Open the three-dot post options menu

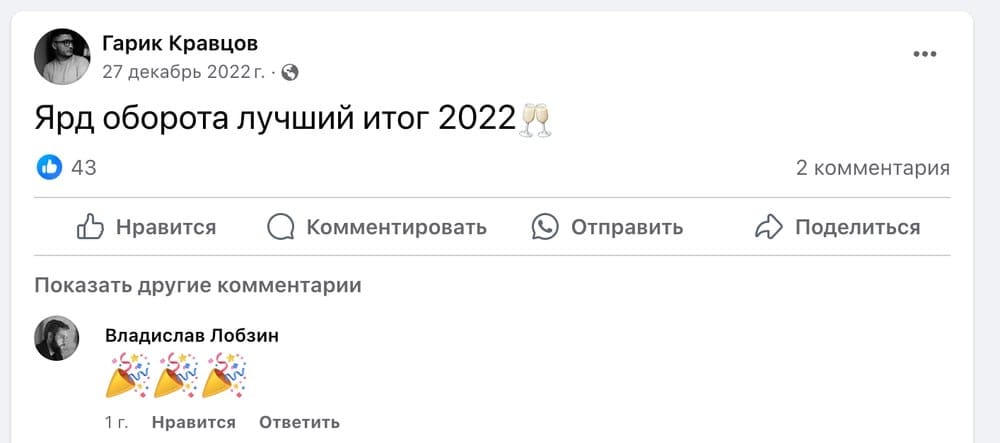point(924,54)
